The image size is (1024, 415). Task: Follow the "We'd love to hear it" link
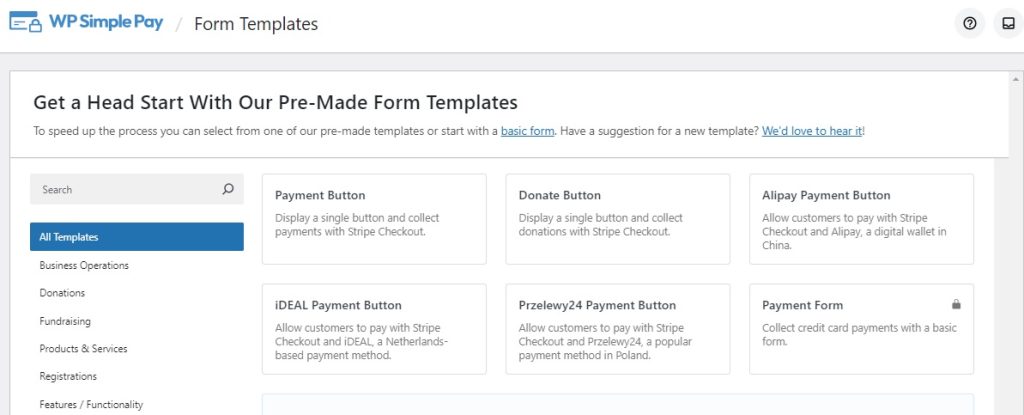pyautogui.click(x=812, y=131)
